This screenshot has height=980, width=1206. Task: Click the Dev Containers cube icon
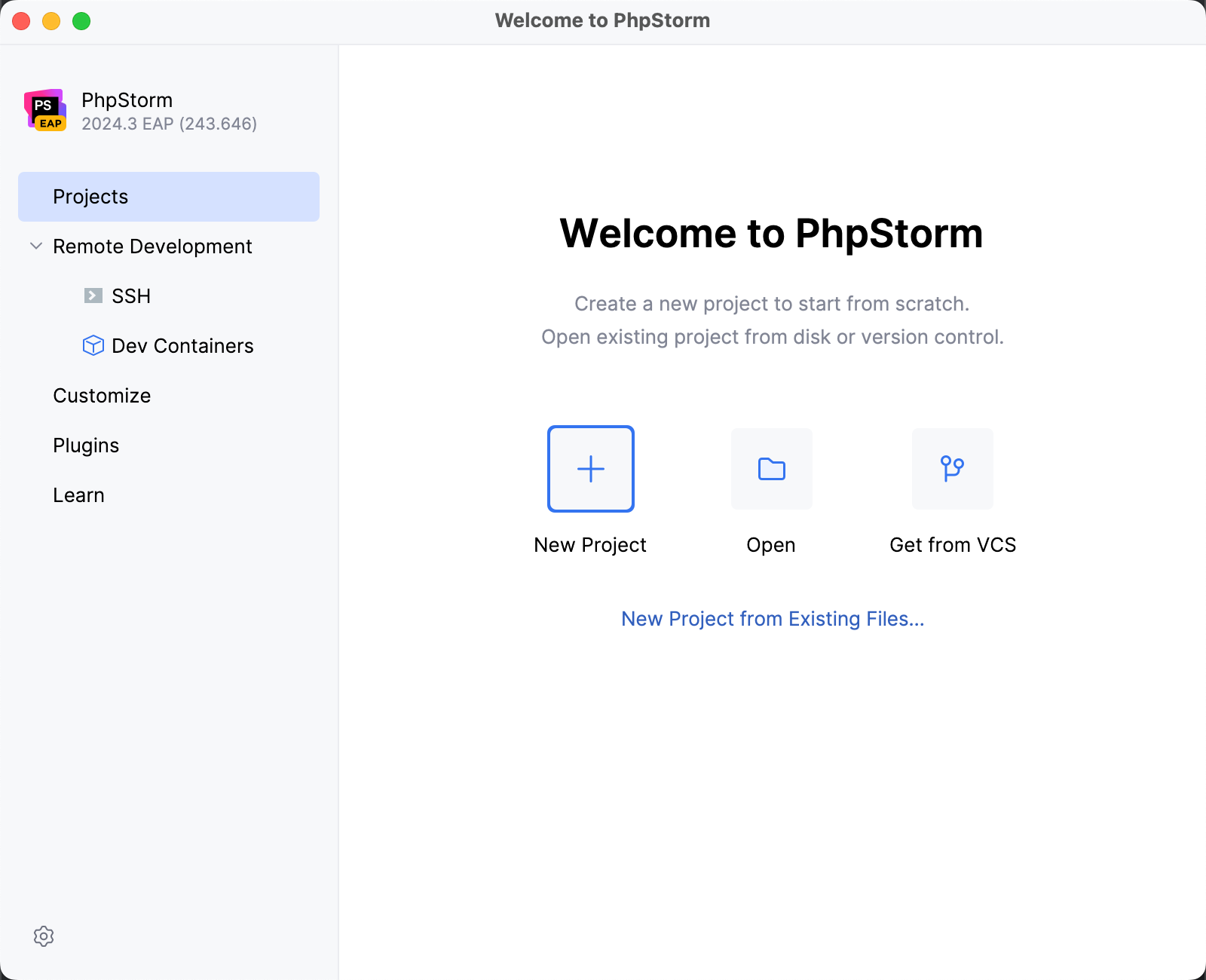(x=93, y=345)
